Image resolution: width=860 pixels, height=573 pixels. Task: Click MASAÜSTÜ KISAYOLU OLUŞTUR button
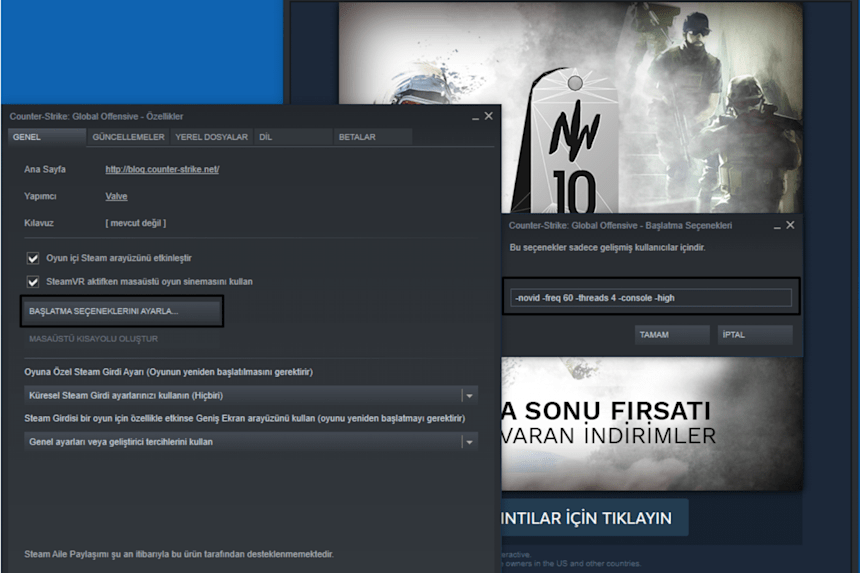coord(122,339)
